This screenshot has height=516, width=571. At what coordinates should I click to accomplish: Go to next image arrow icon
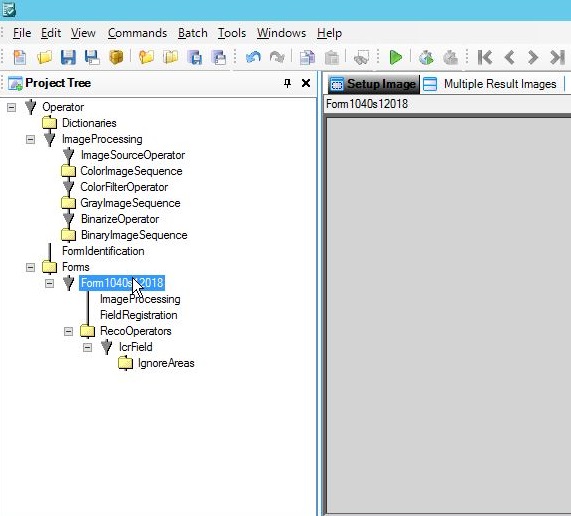(533, 57)
